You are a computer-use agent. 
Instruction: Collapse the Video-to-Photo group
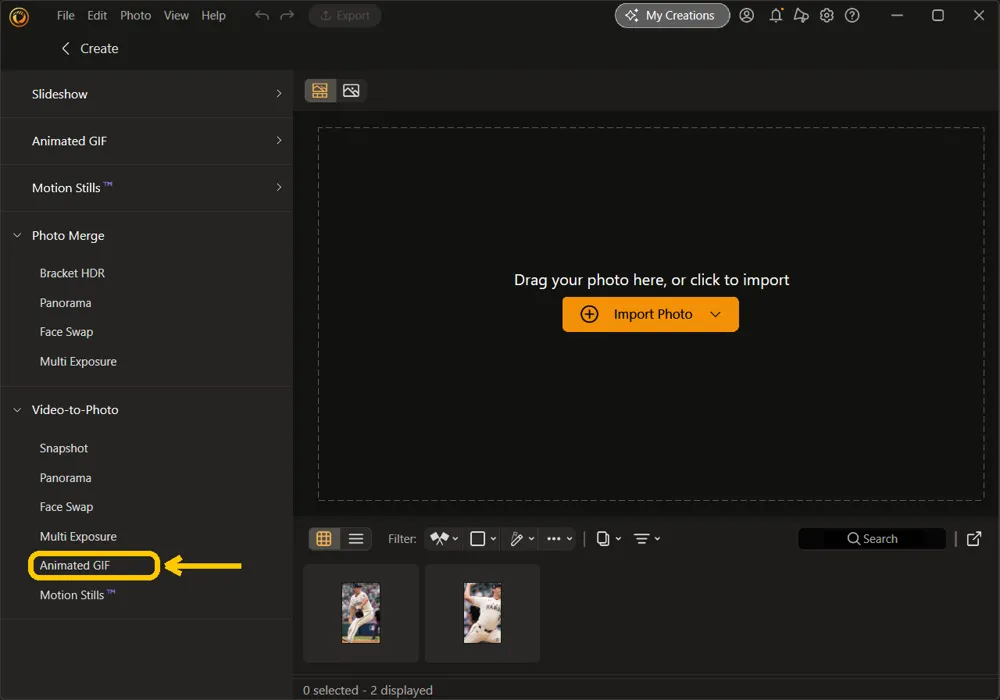point(17,410)
